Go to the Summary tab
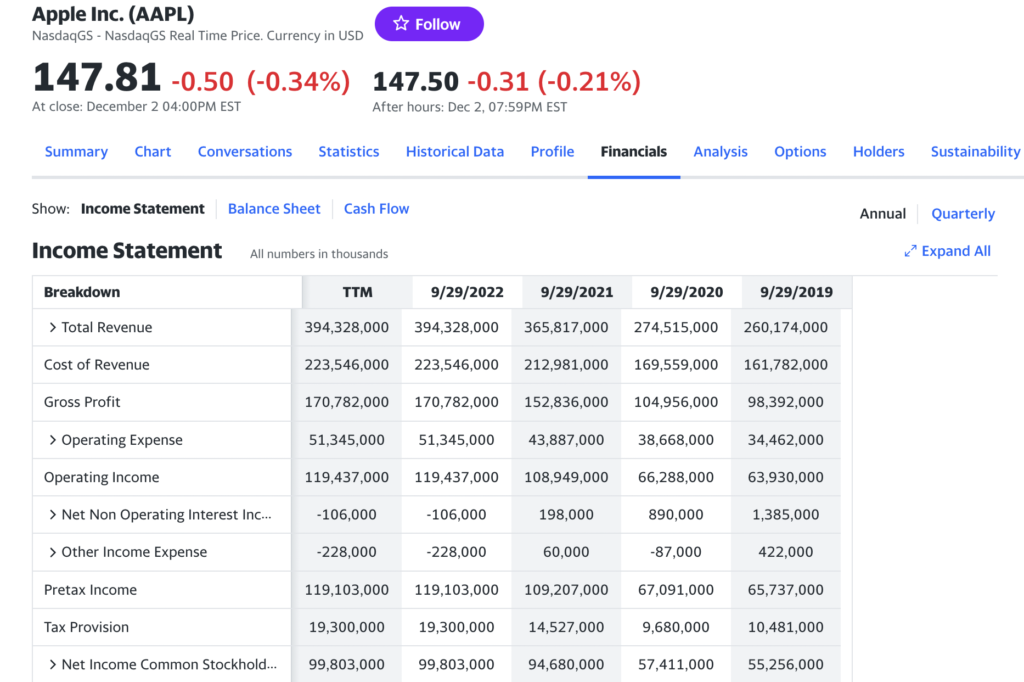 point(76,152)
